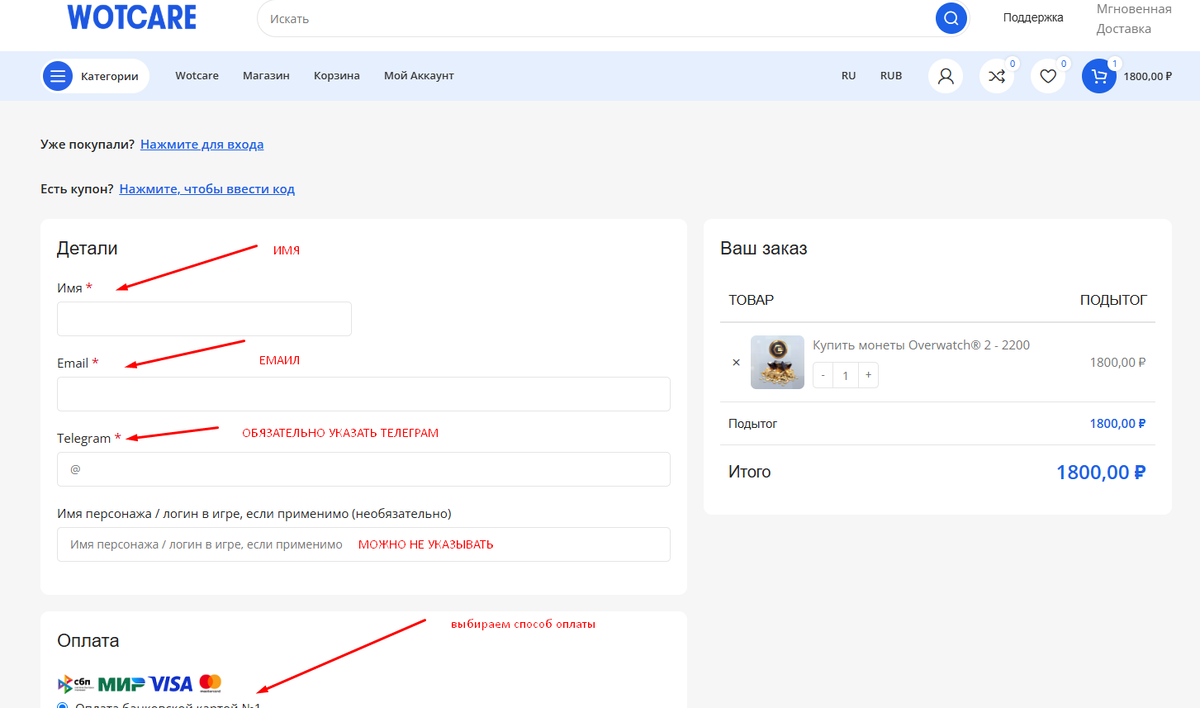
Task: Focus the Email input field
Action: tap(364, 394)
